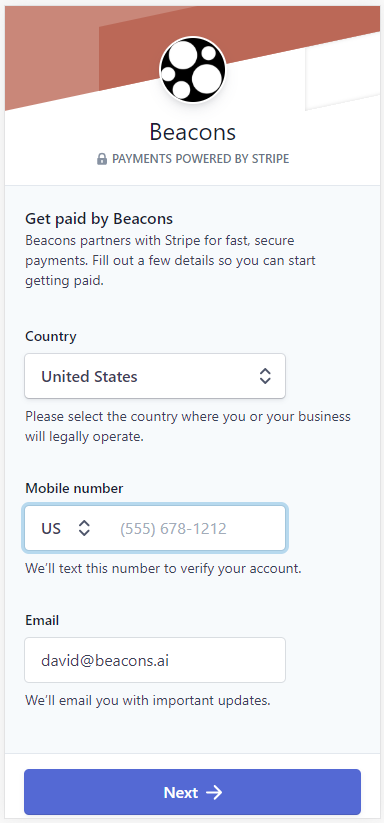Click the Get paid by Beacons heading
The image size is (384, 823).
tap(99, 218)
